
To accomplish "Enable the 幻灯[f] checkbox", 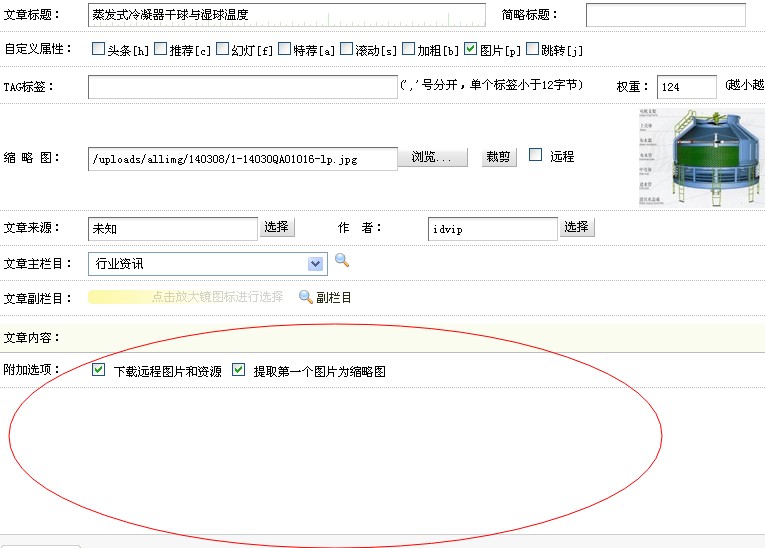I will tap(222, 48).
